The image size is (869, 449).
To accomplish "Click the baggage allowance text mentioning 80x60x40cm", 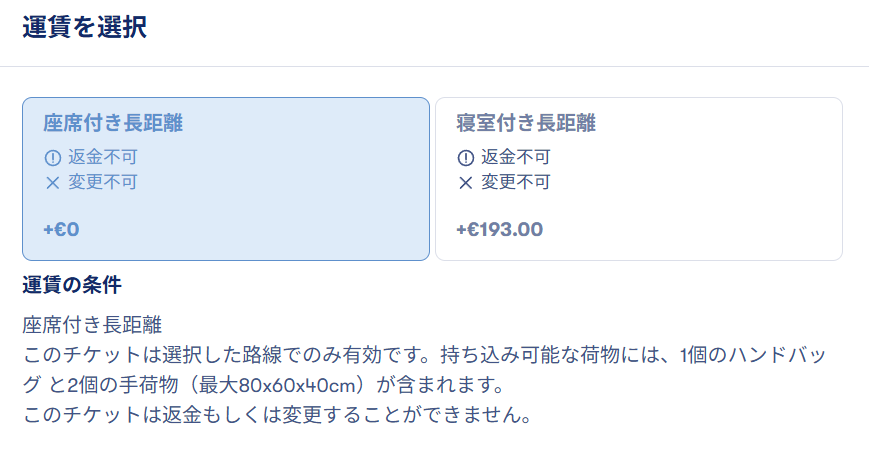I will click(300, 385).
